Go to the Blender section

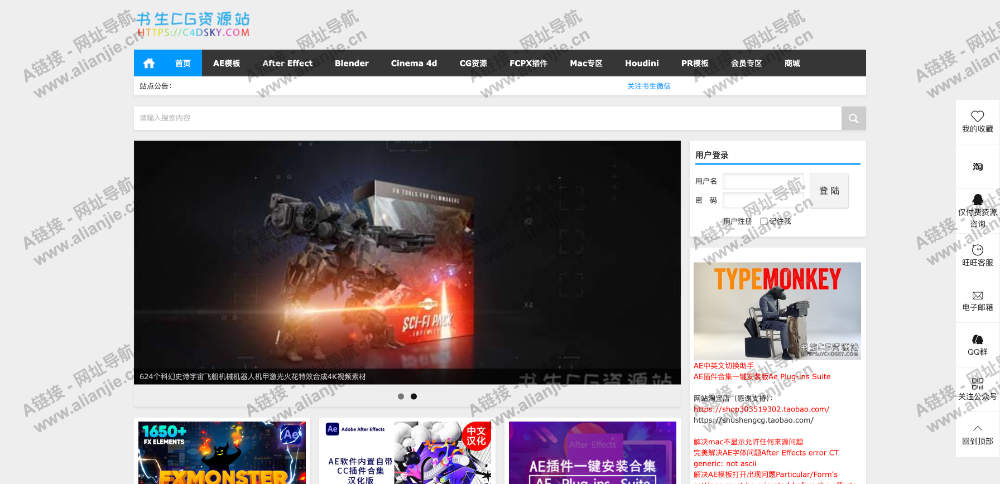pos(351,63)
